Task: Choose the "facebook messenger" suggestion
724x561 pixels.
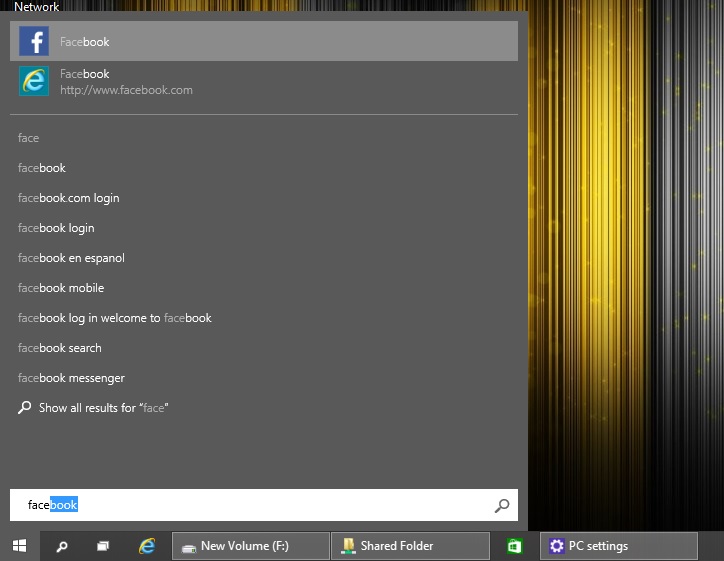Action: point(71,378)
